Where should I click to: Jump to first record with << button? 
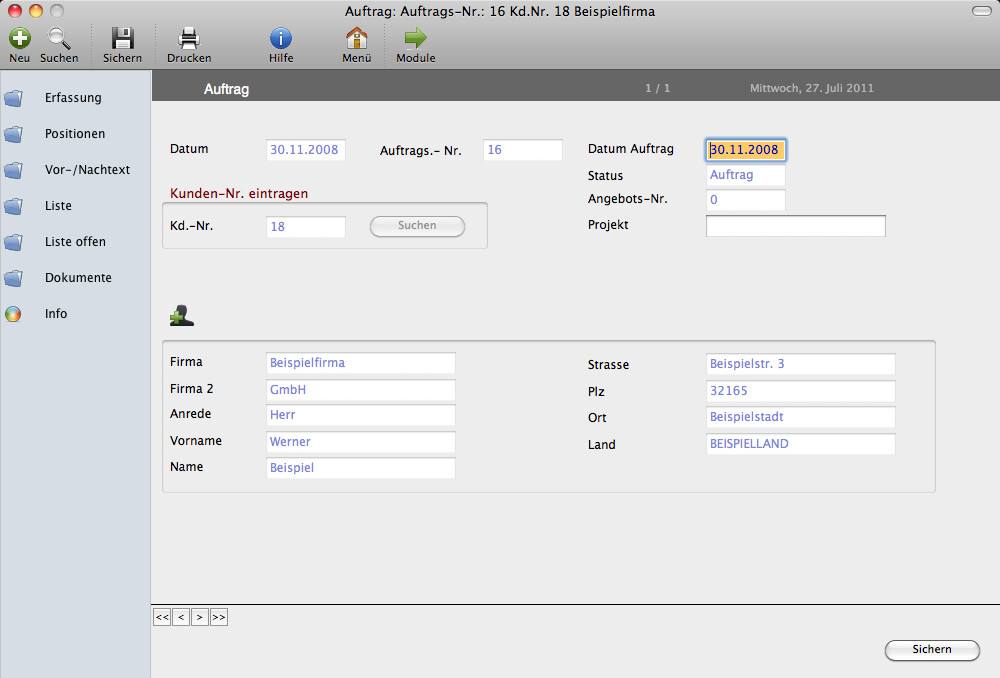tap(162, 618)
